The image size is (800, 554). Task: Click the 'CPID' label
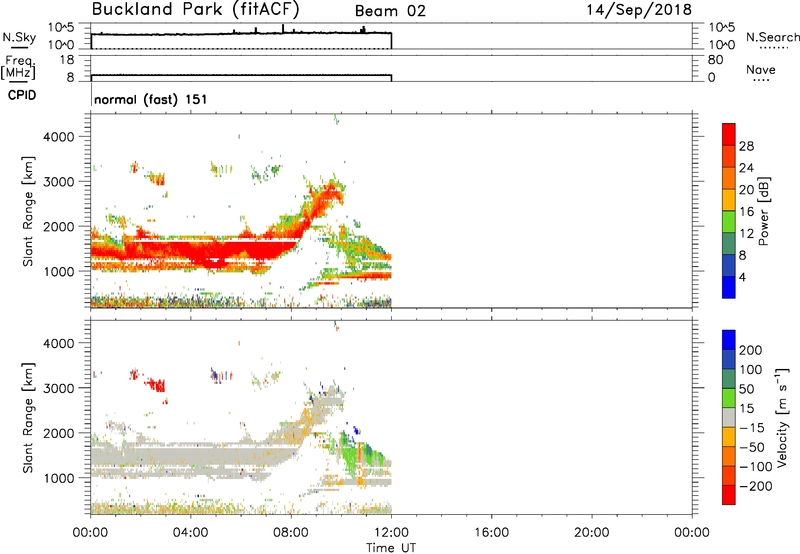(x=22, y=95)
